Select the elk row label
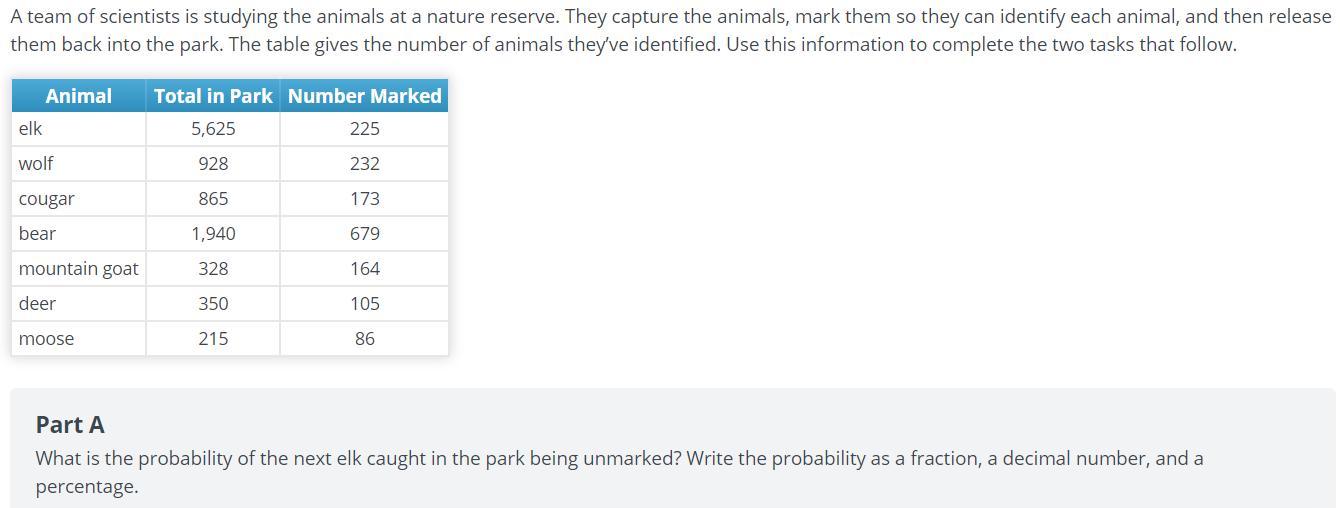The height and width of the screenshot is (508, 1340). [30, 129]
